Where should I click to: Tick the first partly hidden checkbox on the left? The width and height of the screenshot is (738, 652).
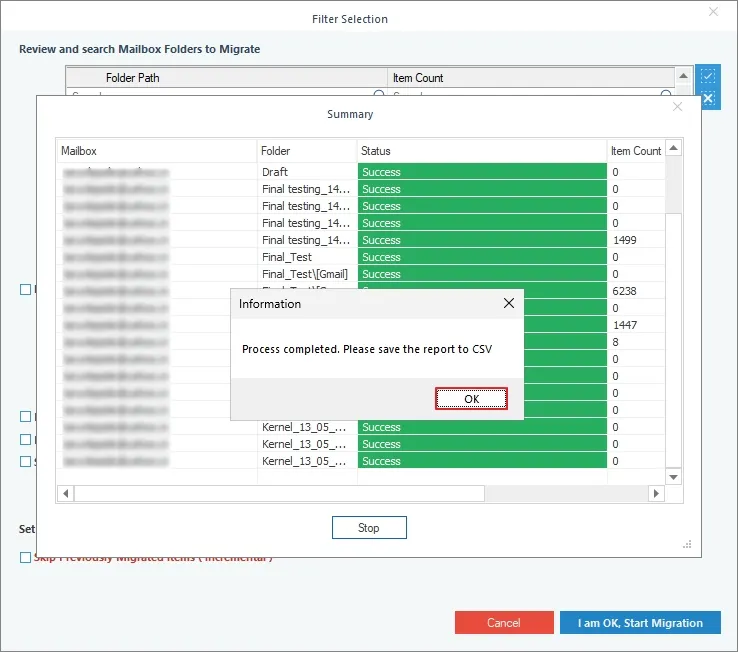(x=25, y=290)
